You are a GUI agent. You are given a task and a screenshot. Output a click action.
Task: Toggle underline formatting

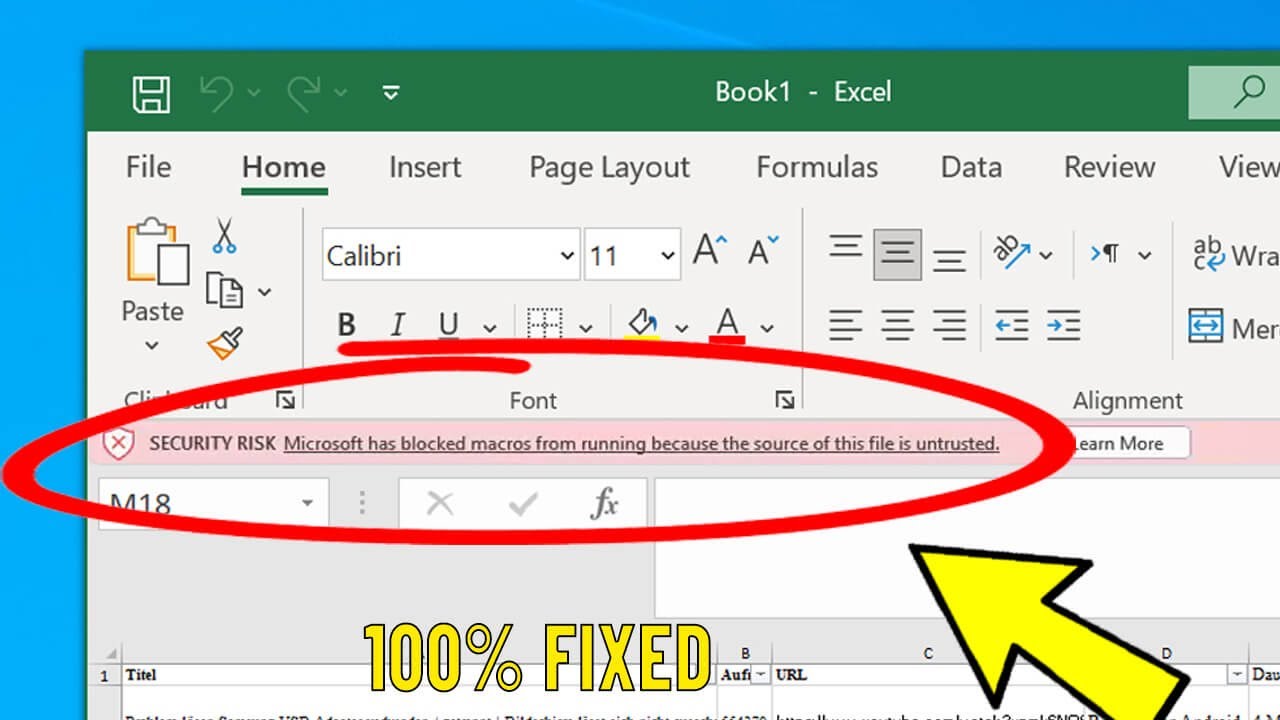coord(448,325)
